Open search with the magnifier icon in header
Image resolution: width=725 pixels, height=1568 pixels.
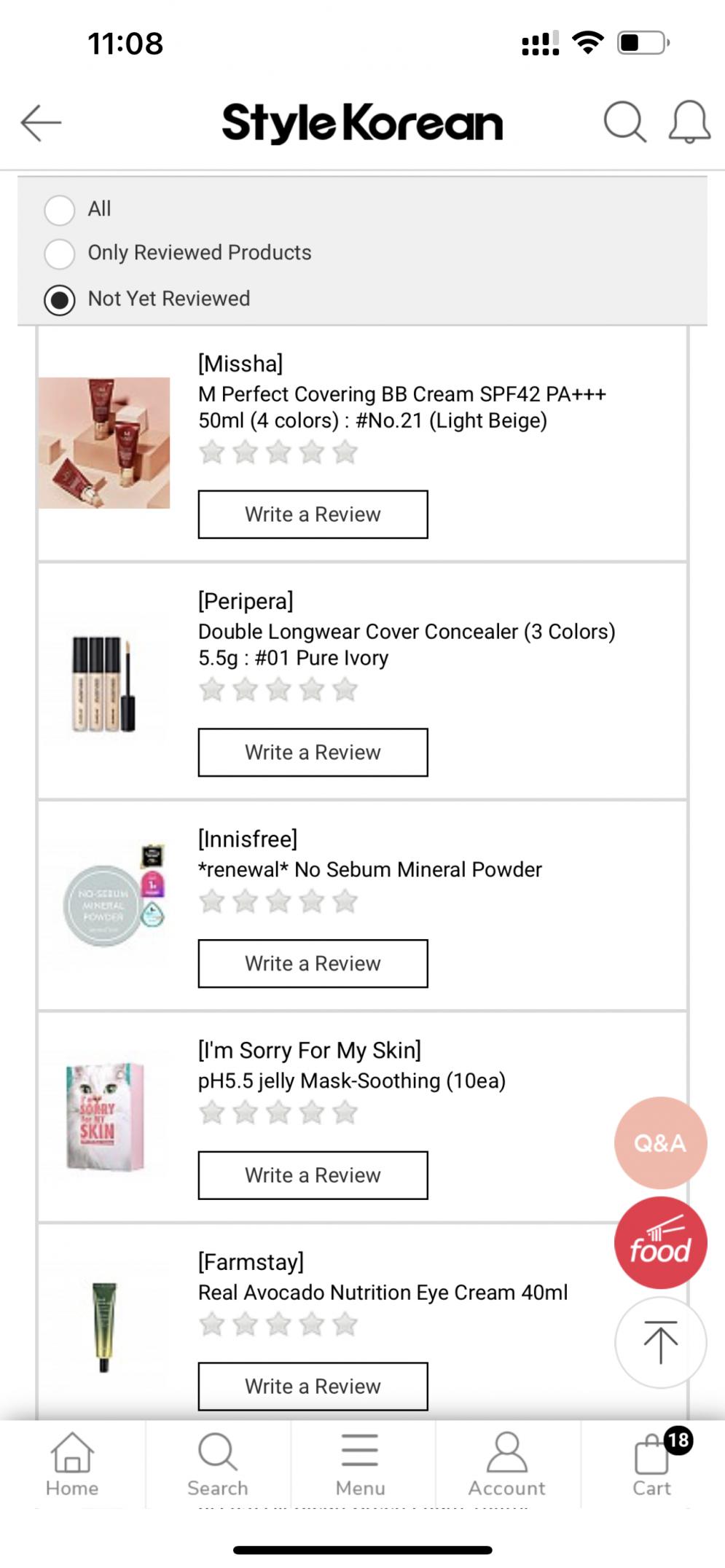pyautogui.click(x=624, y=122)
